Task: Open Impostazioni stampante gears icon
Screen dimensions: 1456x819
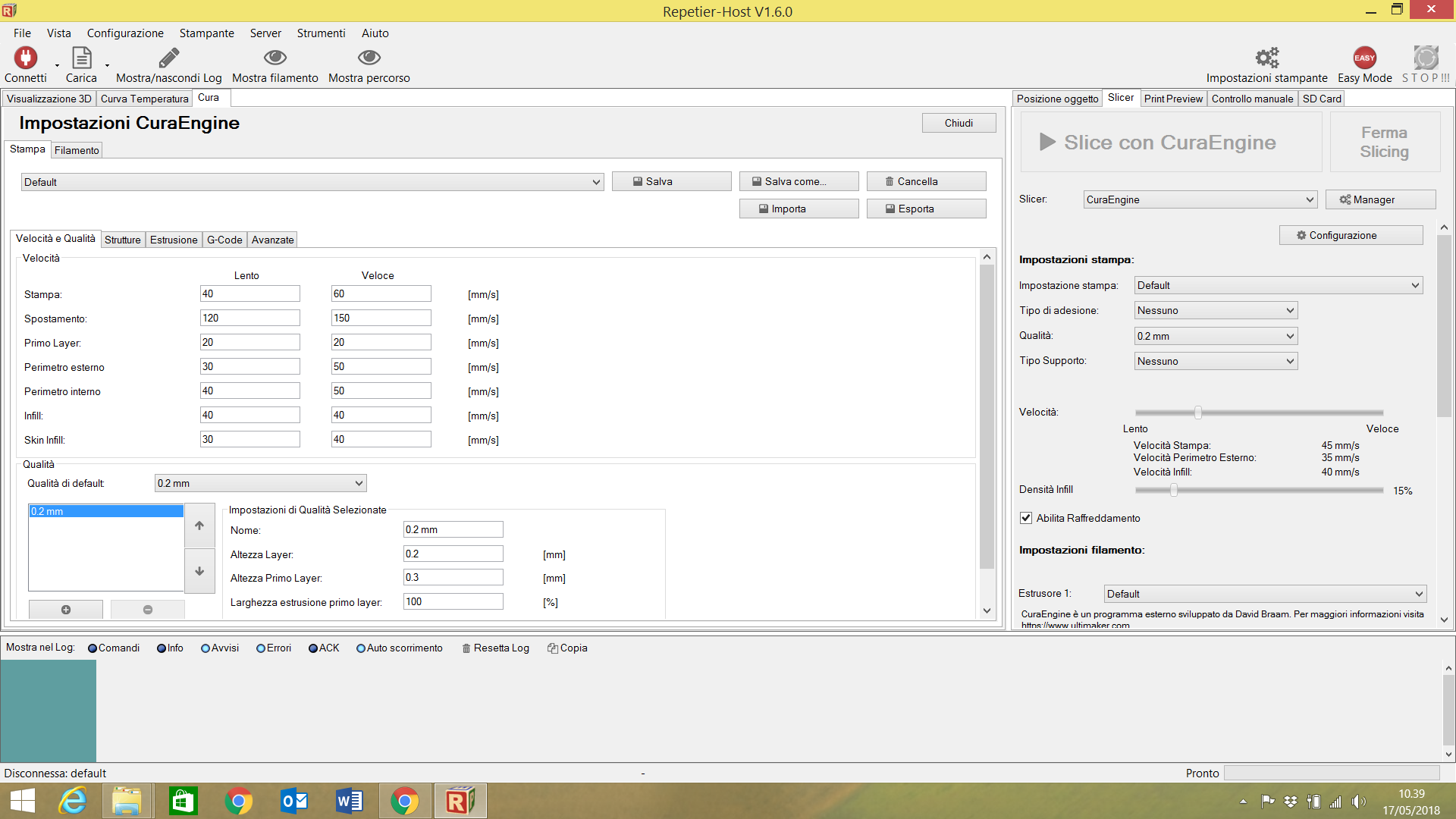Action: click(1266, 58)
